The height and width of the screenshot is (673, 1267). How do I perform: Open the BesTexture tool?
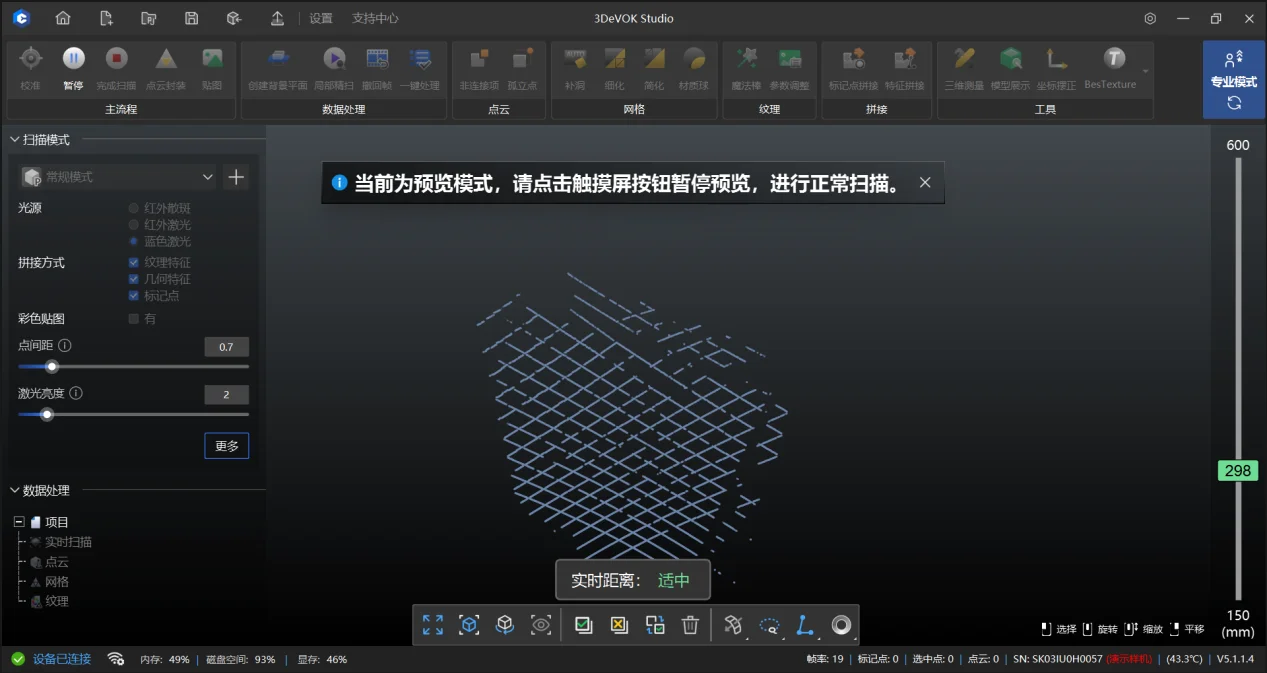click(x=1113, y=60)
